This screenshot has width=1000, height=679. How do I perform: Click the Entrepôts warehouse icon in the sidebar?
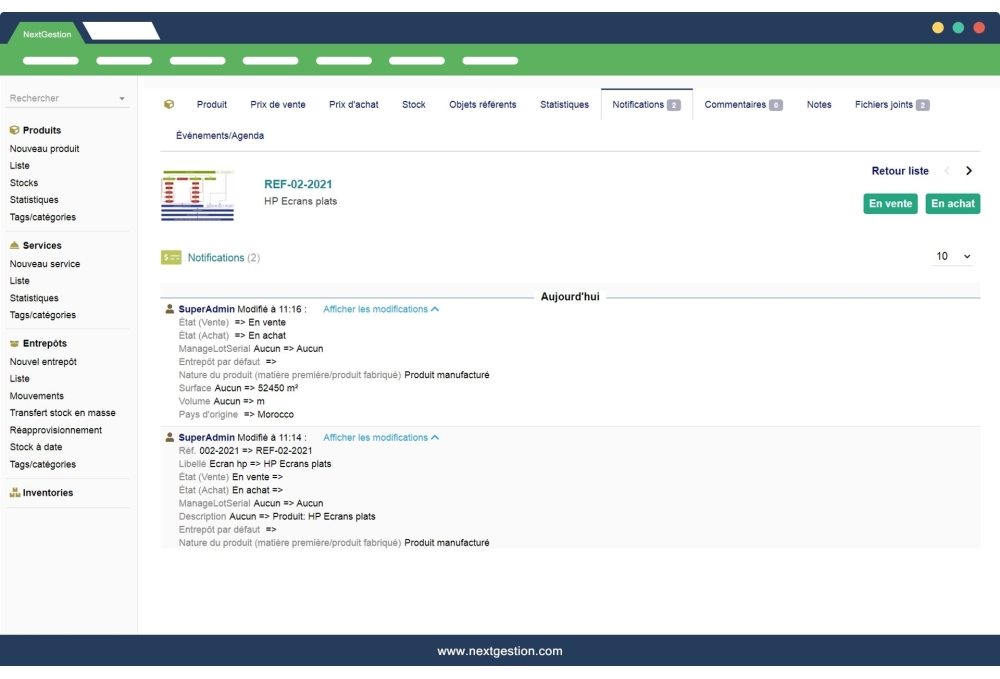(14, 344)
